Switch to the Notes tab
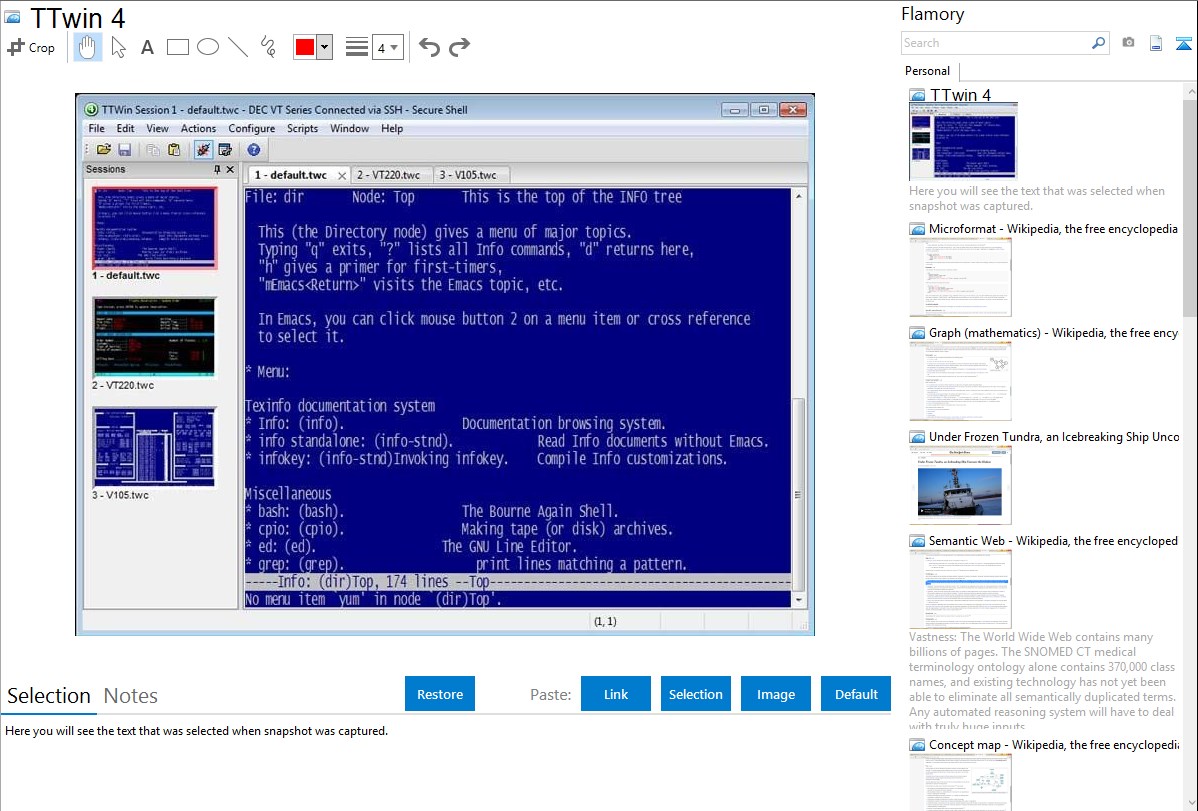 pos(130,696)
